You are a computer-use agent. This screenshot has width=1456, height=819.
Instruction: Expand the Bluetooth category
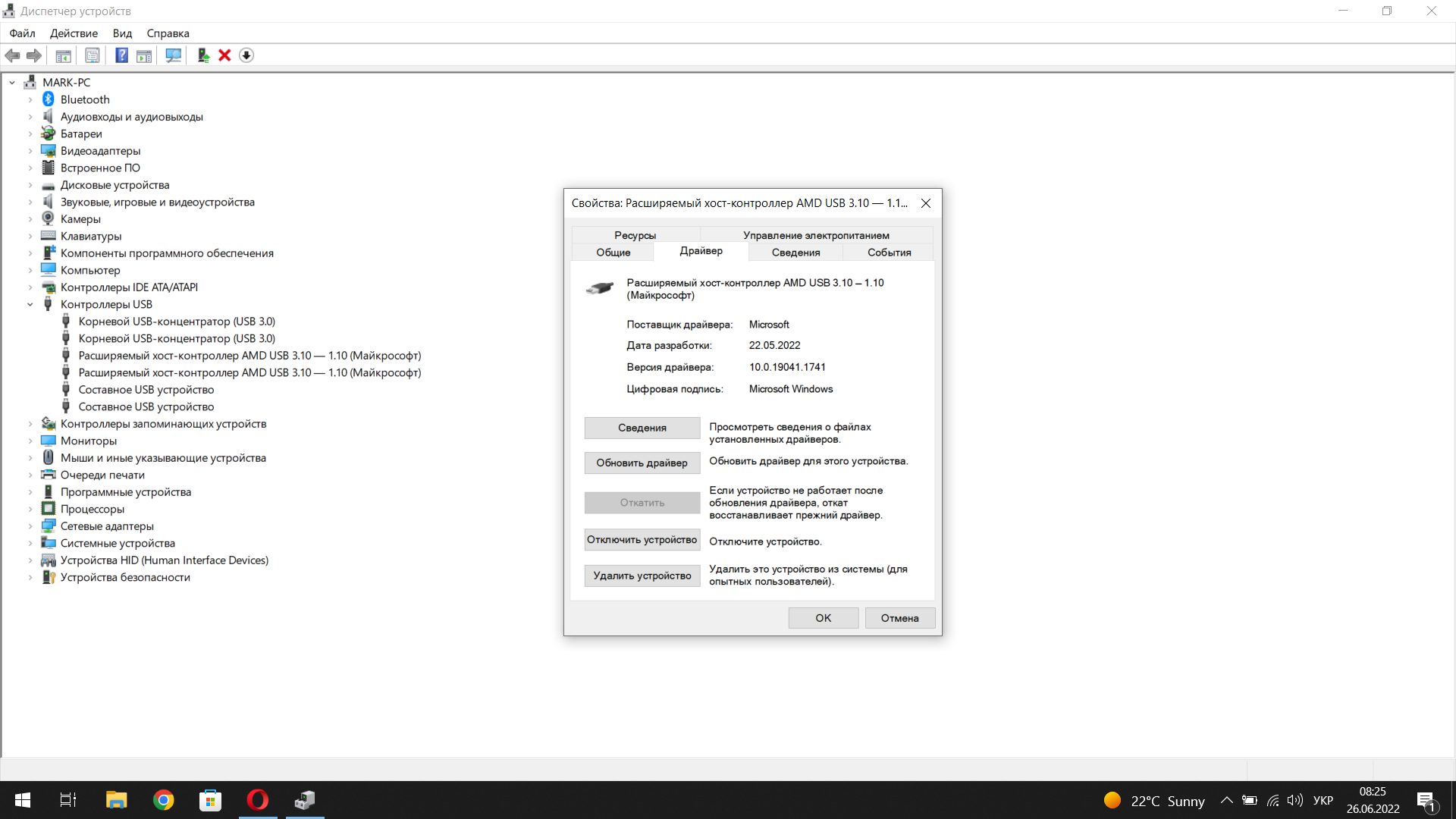pos(30,99)
